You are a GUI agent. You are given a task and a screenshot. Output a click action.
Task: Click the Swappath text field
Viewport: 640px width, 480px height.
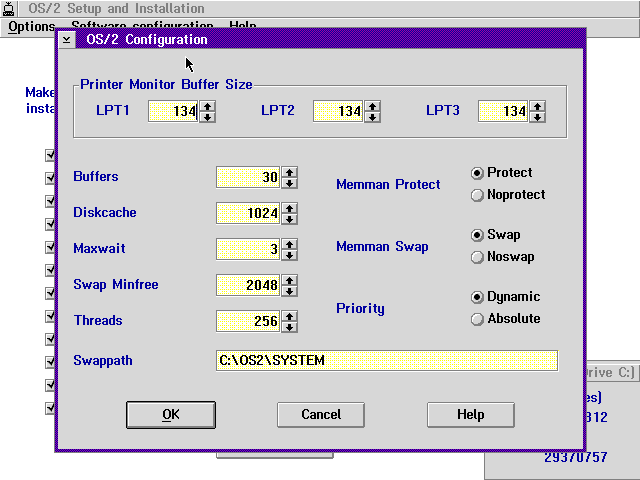click(x=387, y=361)
